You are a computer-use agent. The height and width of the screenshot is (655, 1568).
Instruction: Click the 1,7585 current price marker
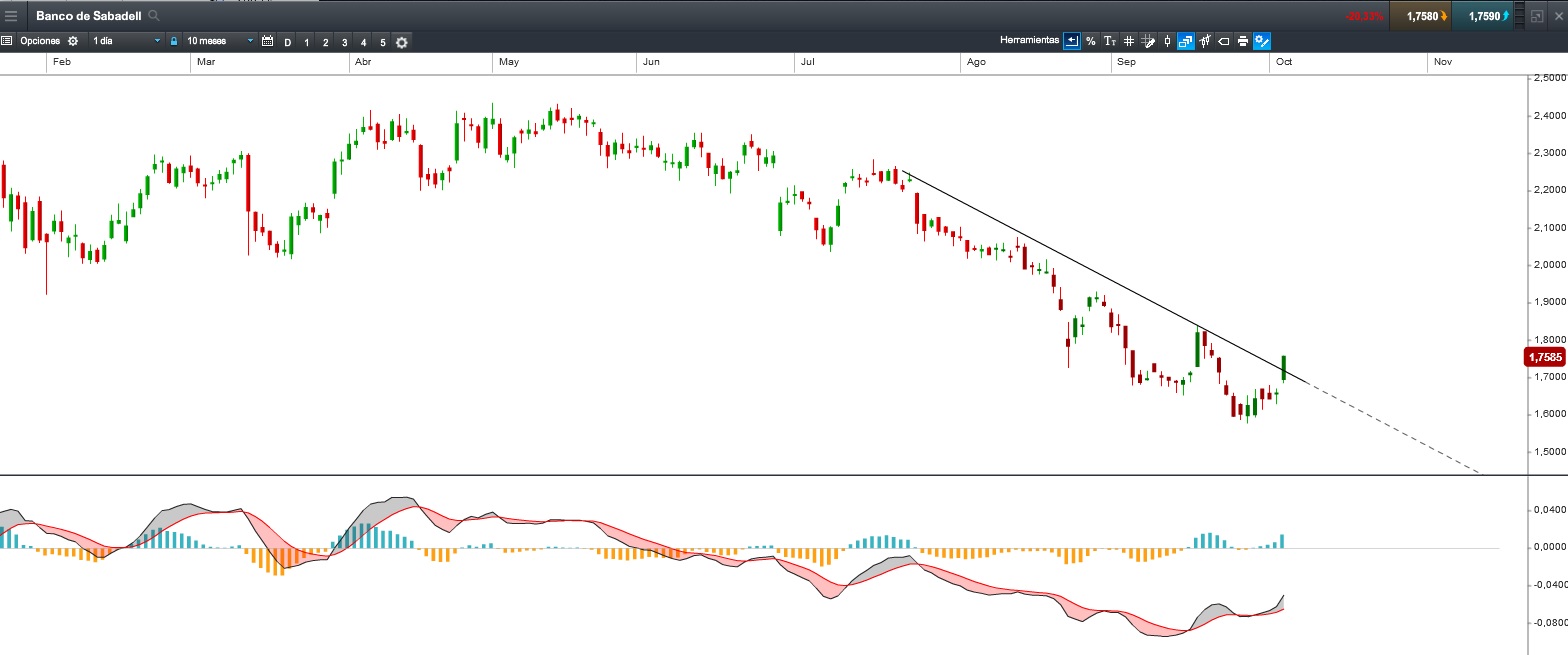pos(1545,357)
